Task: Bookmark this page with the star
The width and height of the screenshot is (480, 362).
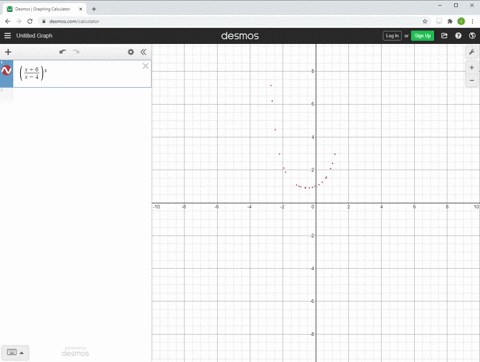Action: [x=425, y=21]
